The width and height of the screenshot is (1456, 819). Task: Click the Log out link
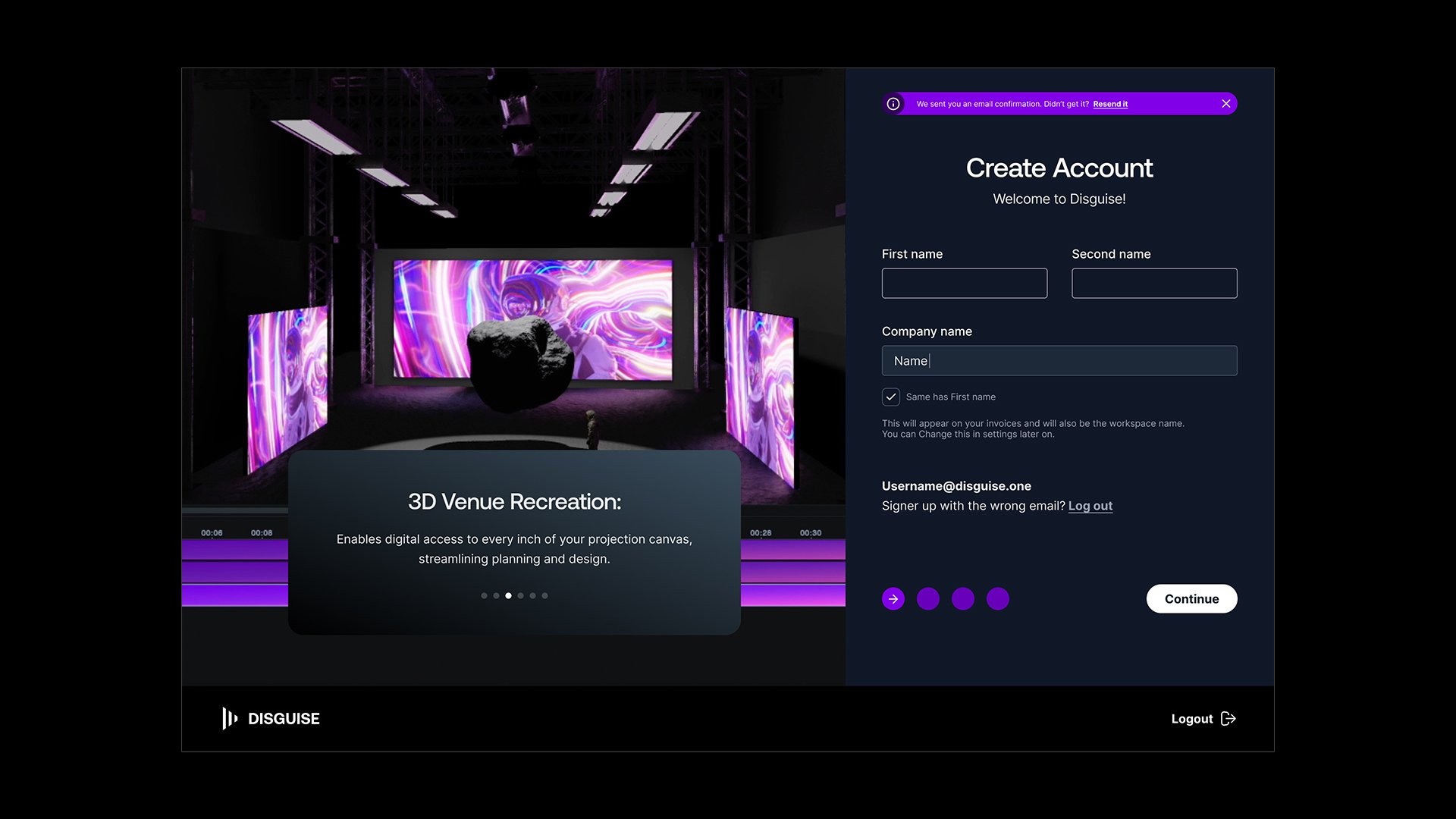(1090, 506)
